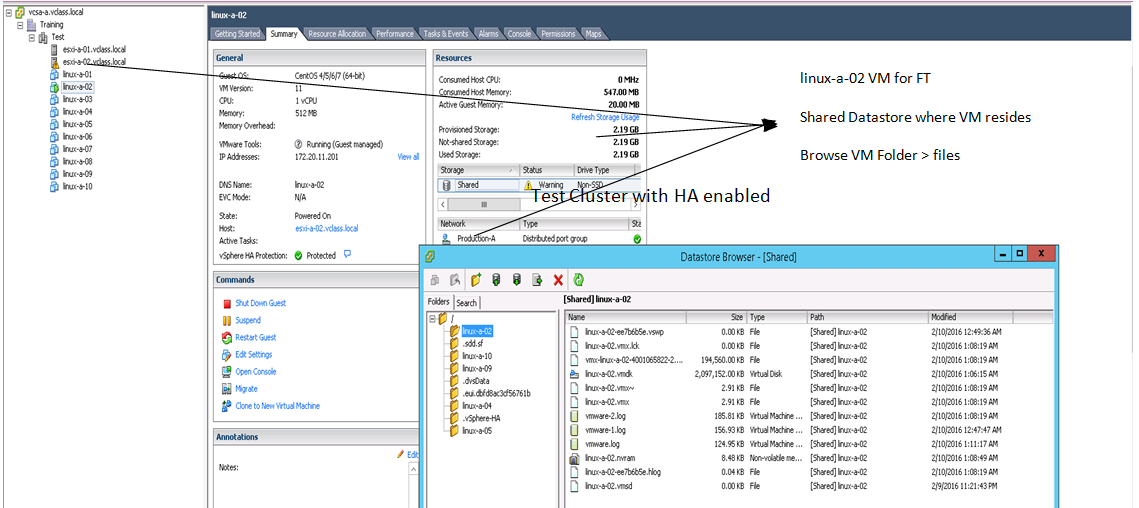Switch to the Resource Allocation tab

coord(337,33)
